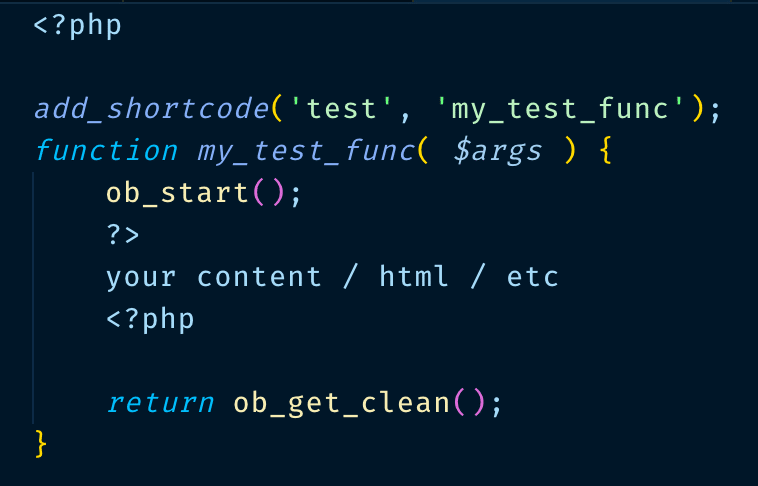Click the word etc in the template line

pos(532,277)
